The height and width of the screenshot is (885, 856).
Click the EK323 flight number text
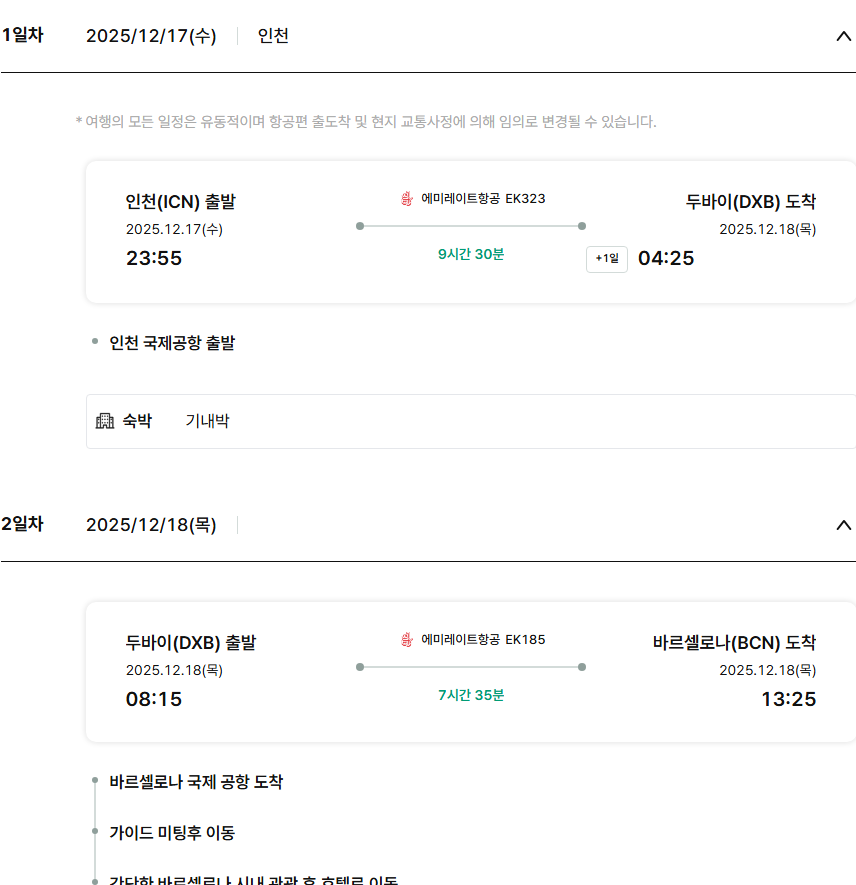click(526, 198)
